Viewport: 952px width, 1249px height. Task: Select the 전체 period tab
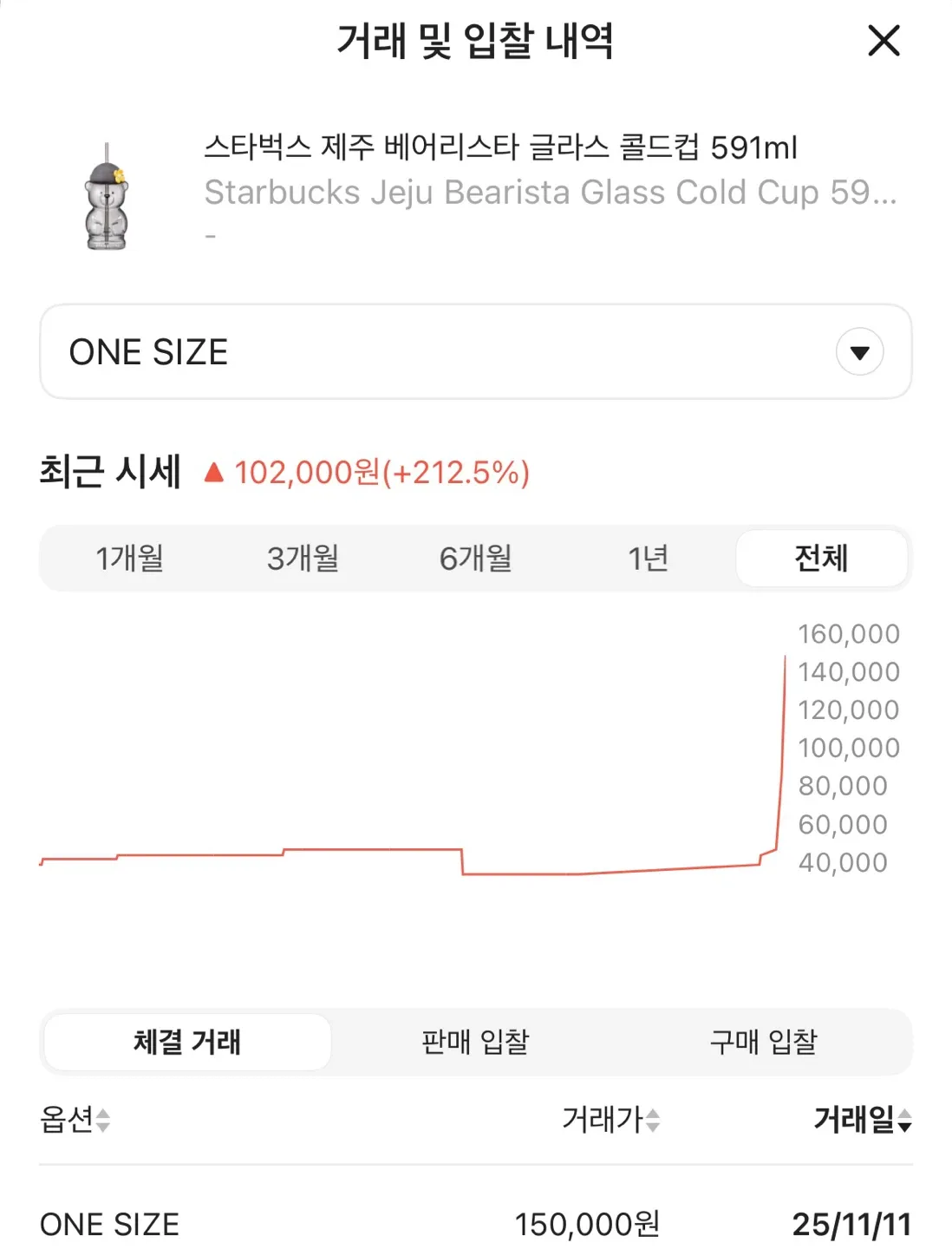[821, 559]
